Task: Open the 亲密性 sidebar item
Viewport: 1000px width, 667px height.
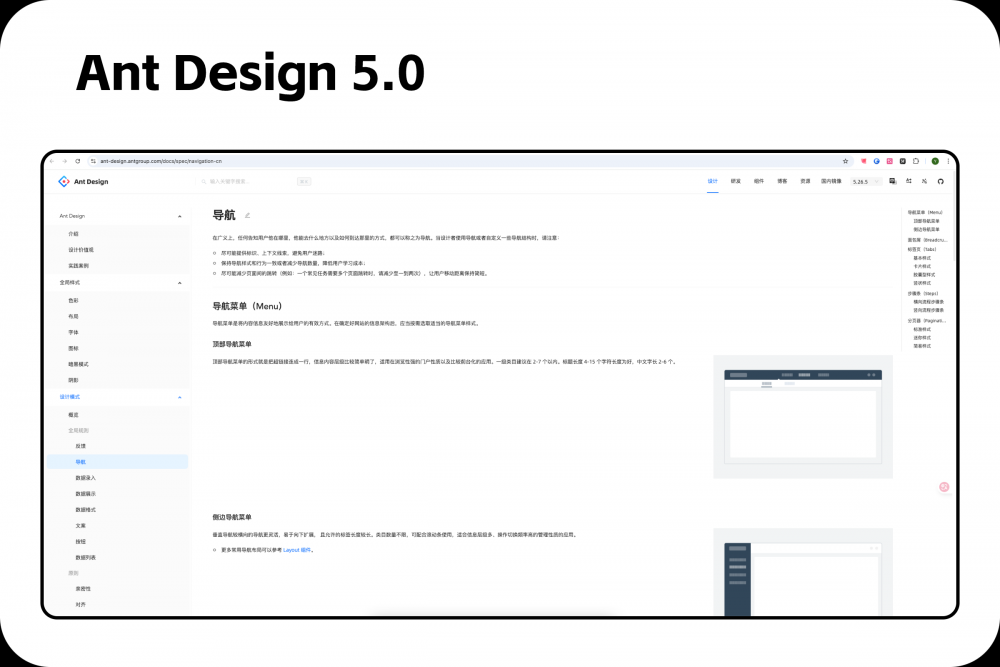Action: 83,589
